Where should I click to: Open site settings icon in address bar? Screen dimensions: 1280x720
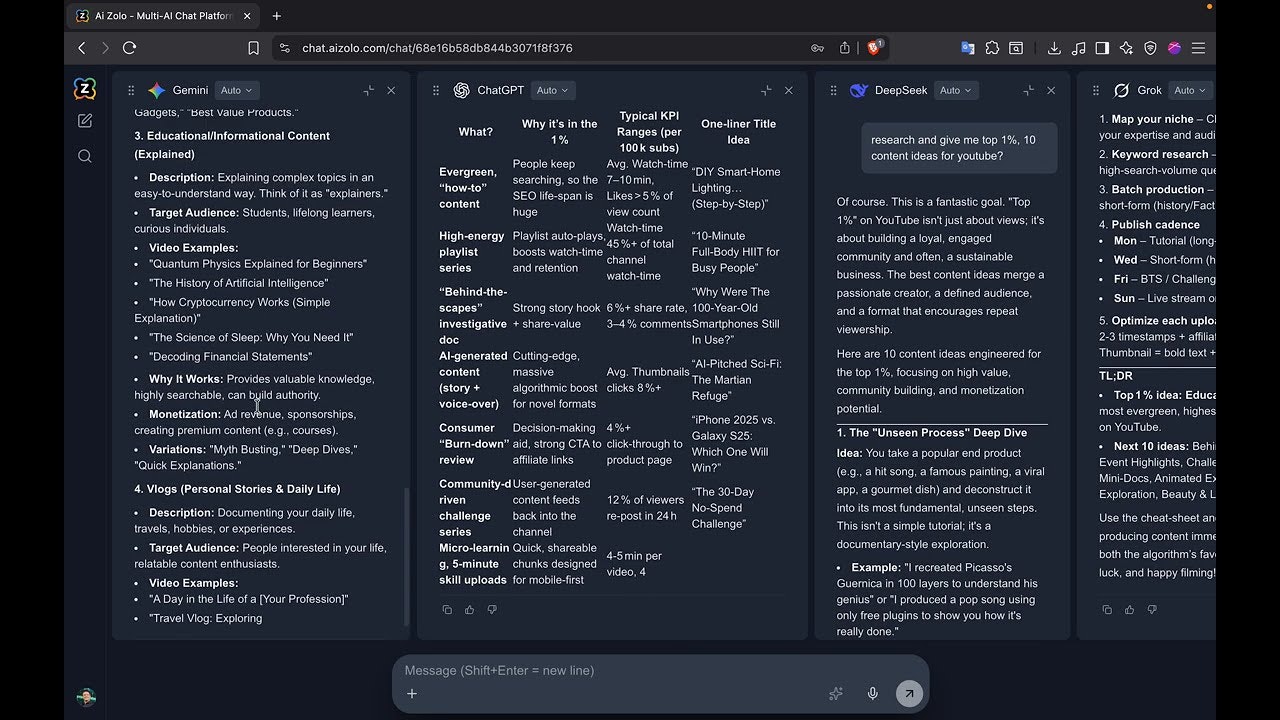click(285, 48)
